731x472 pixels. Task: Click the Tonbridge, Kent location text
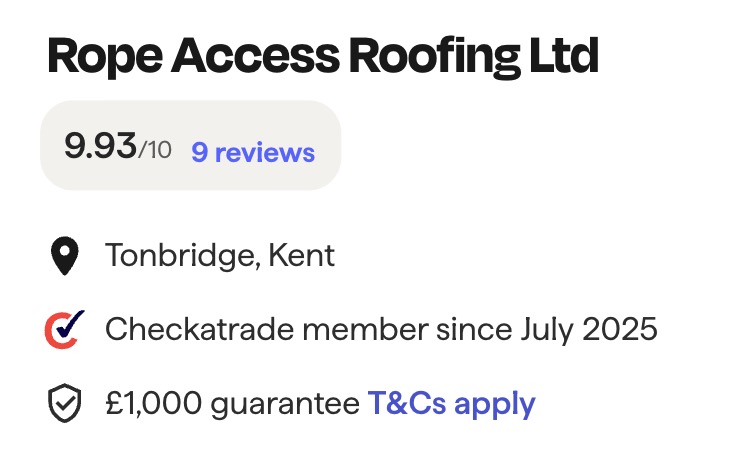pos(220,256)
